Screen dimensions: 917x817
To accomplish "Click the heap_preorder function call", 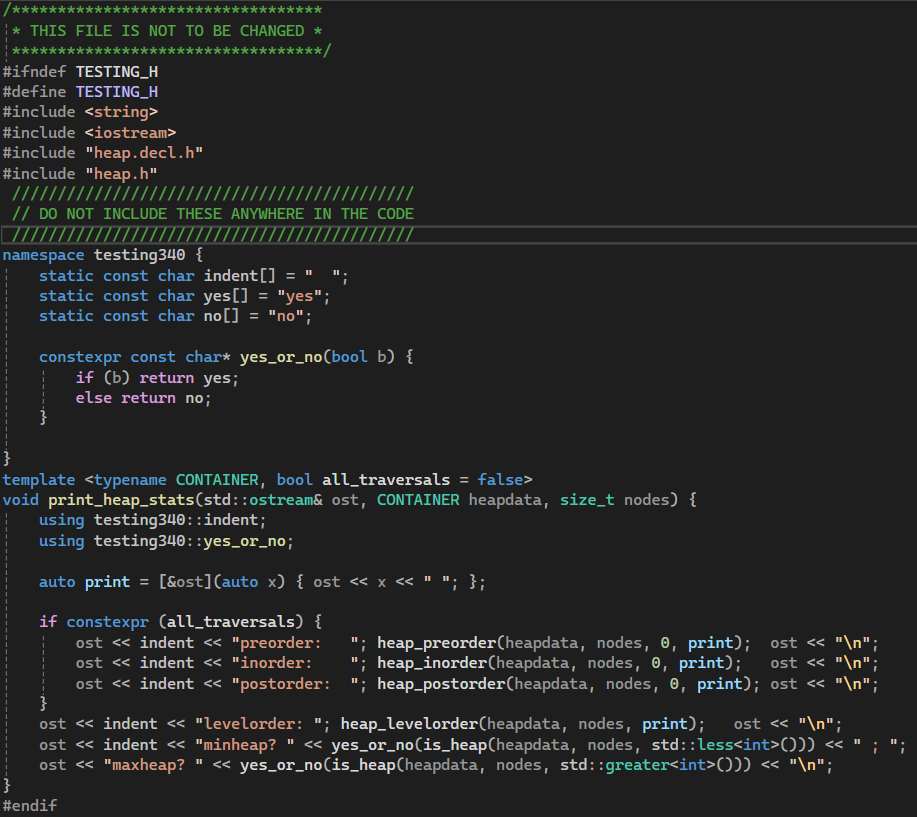I will (436, 643).
